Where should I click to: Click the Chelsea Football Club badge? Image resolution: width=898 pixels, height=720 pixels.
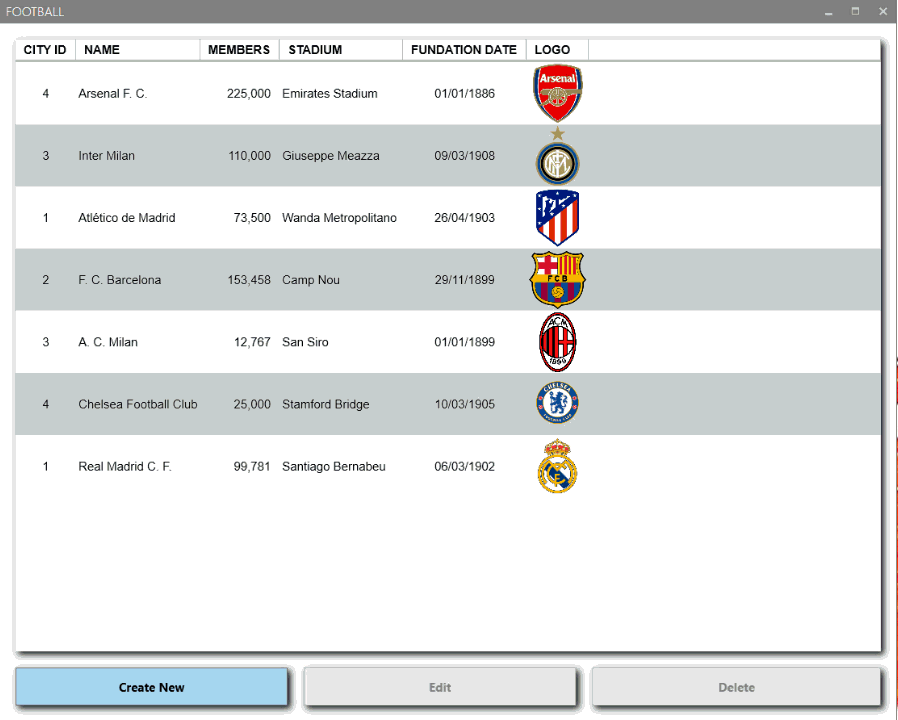point(557,403)
